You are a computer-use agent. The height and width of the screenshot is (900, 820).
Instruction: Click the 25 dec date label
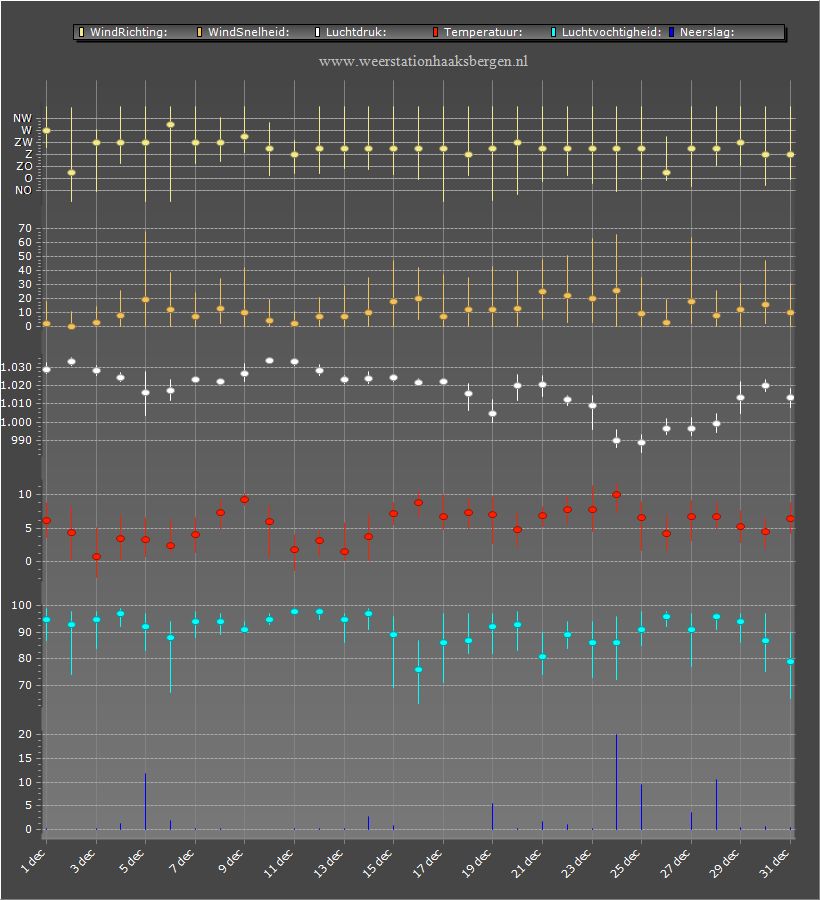point(625,863)
